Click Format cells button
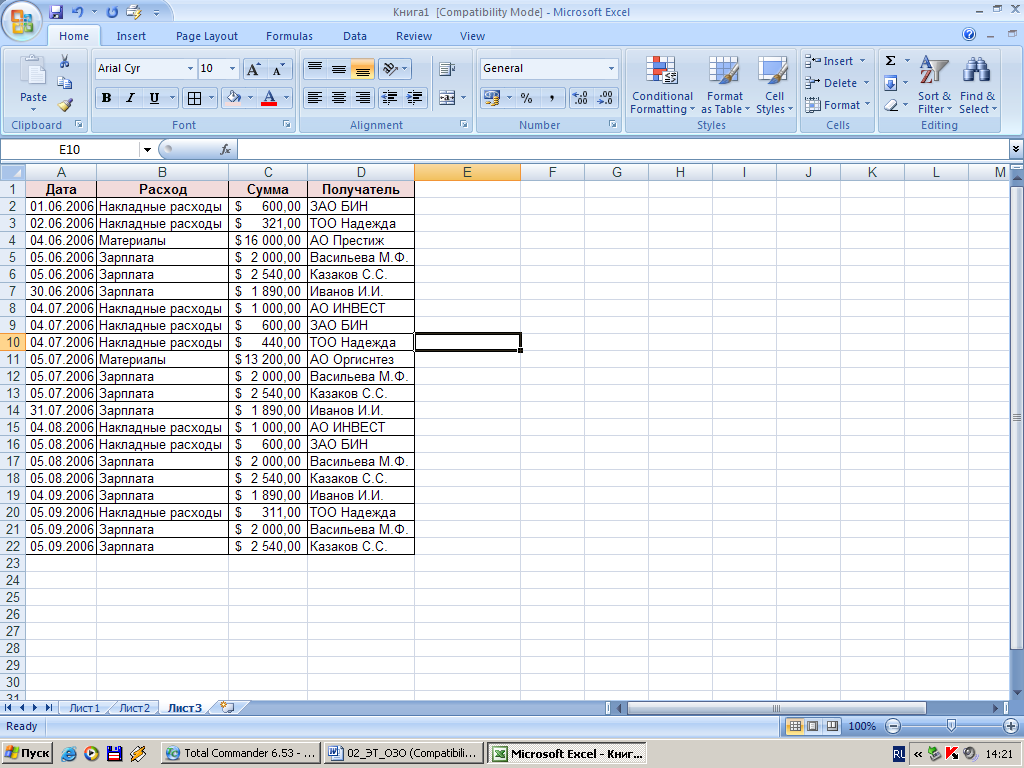 839,105
